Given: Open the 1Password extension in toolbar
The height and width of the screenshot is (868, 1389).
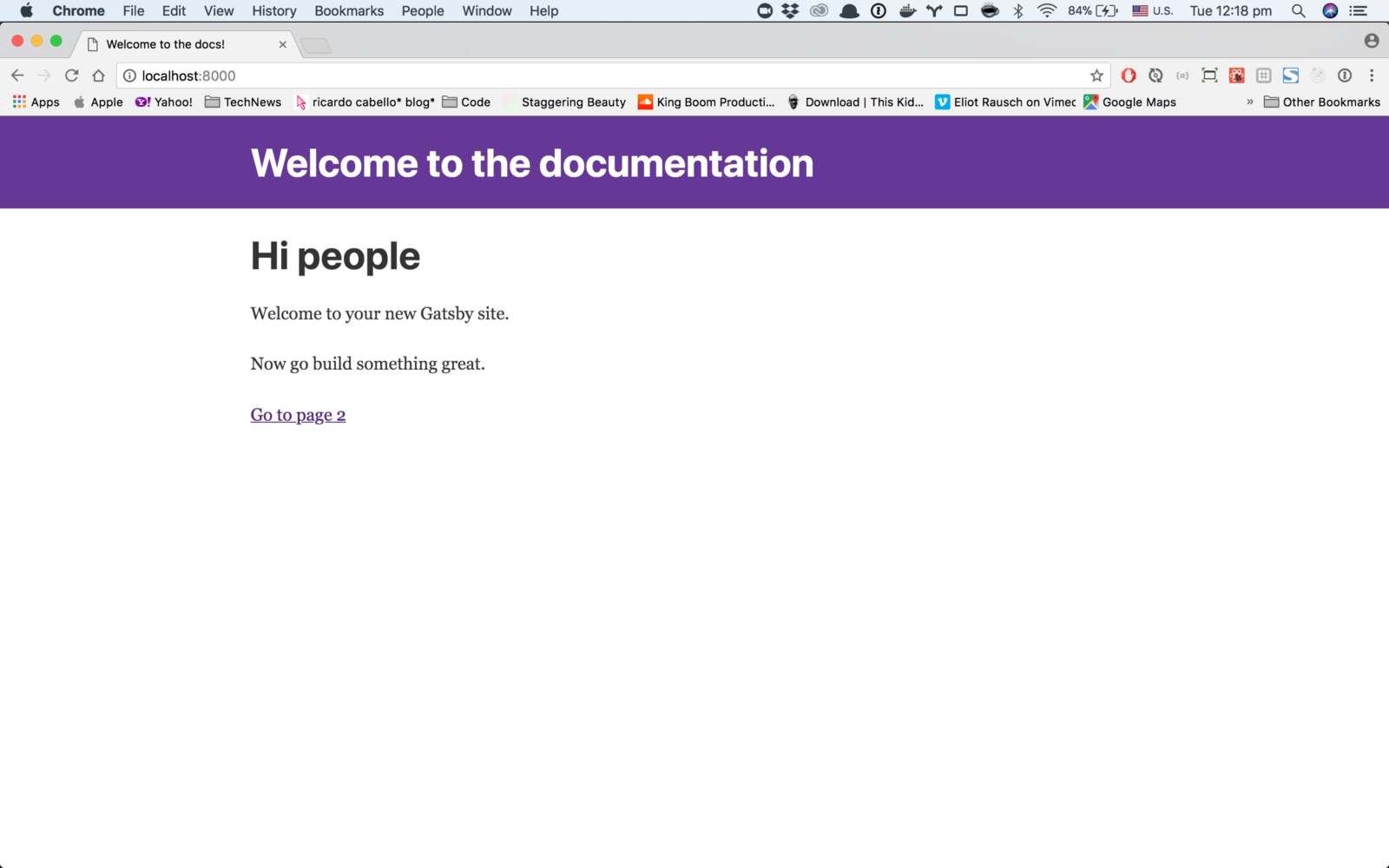Looking at the screenshot, I should [x=1345, y=76].
